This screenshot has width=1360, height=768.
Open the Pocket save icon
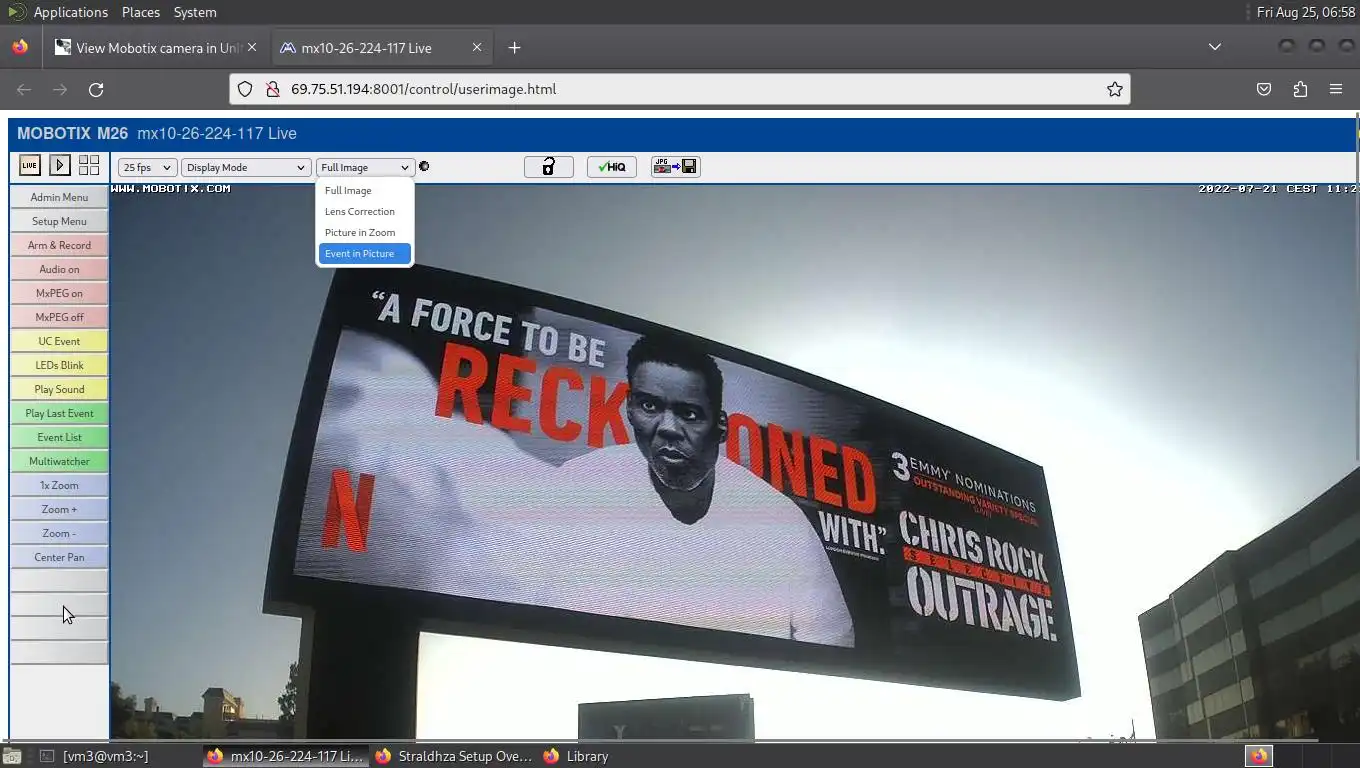coord(1264,89)
